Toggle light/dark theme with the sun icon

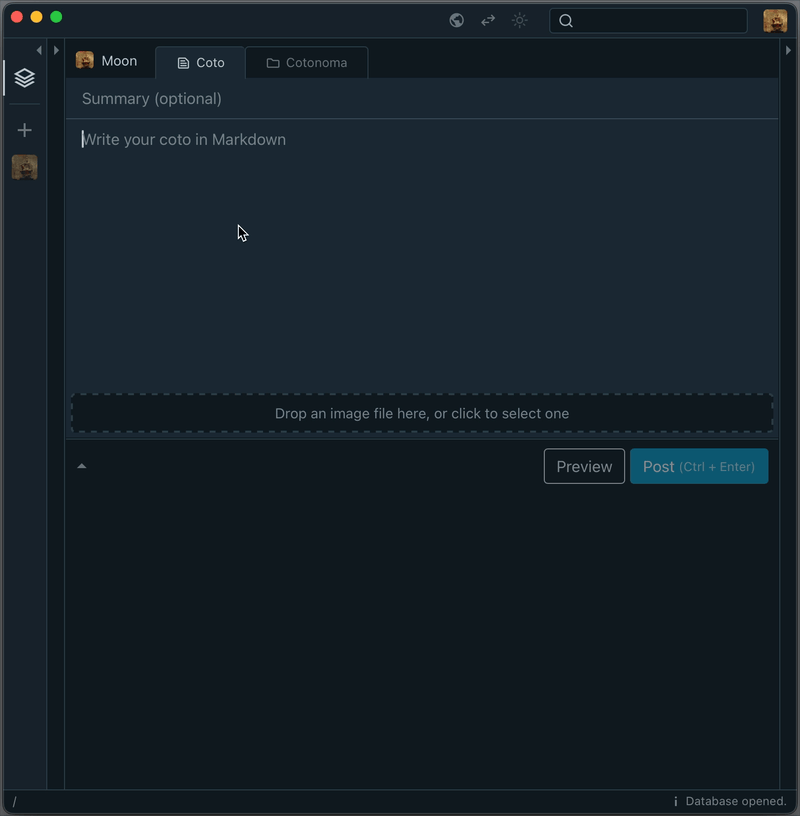[520, 20]
